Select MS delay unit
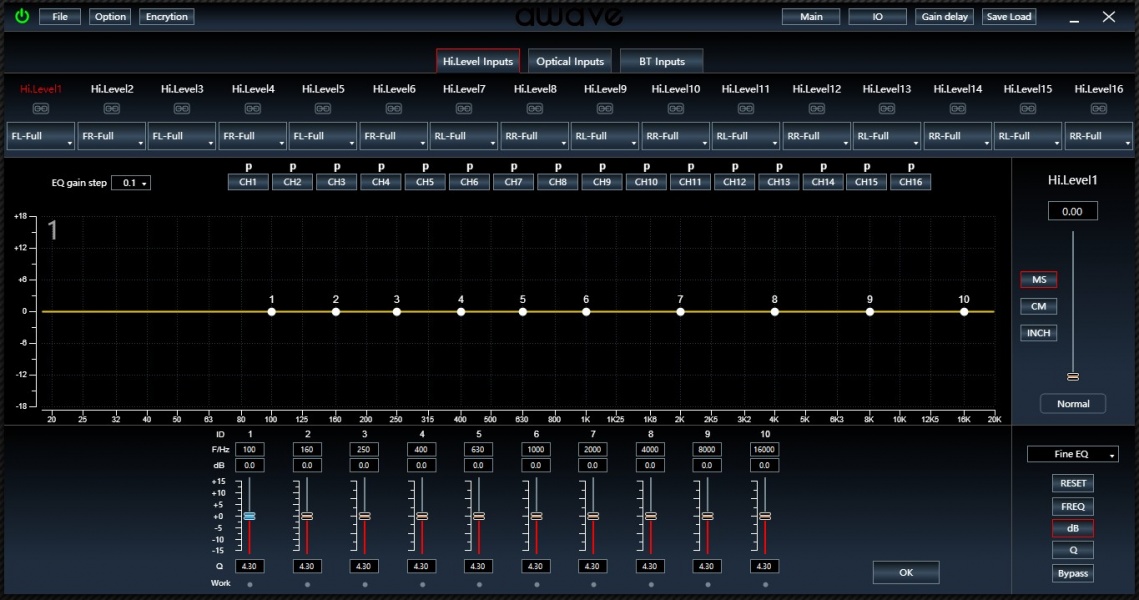 click(1039, 280)
